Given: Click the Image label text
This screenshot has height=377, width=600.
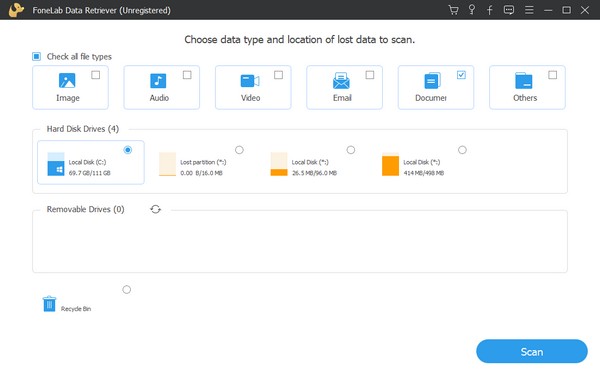Looking at the screenshot, I should pyautogui.click(x=68, y=98).
